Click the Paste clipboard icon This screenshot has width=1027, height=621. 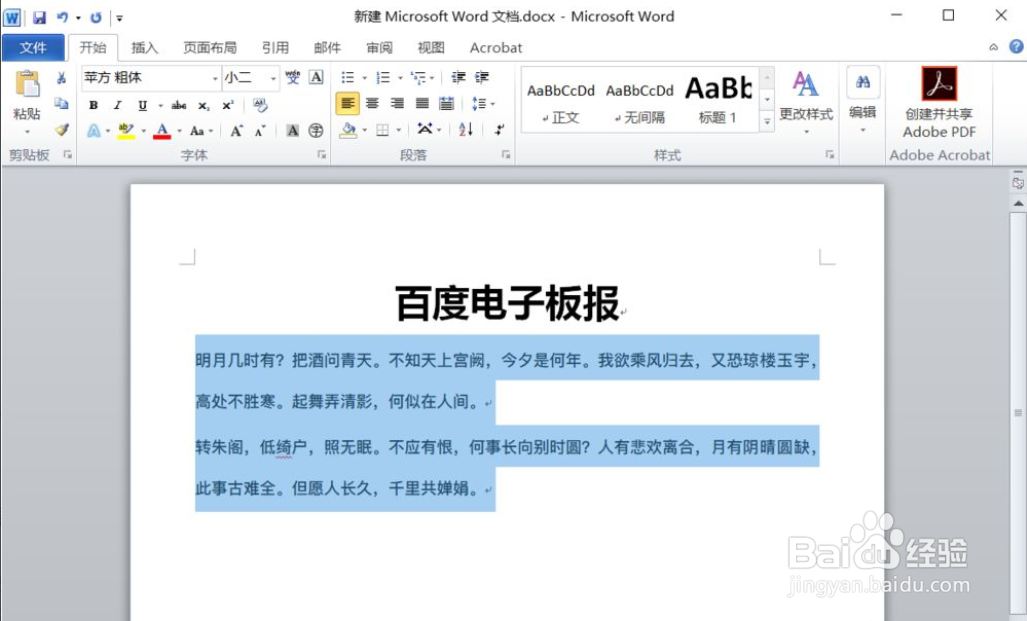click(x=28, y=85)
